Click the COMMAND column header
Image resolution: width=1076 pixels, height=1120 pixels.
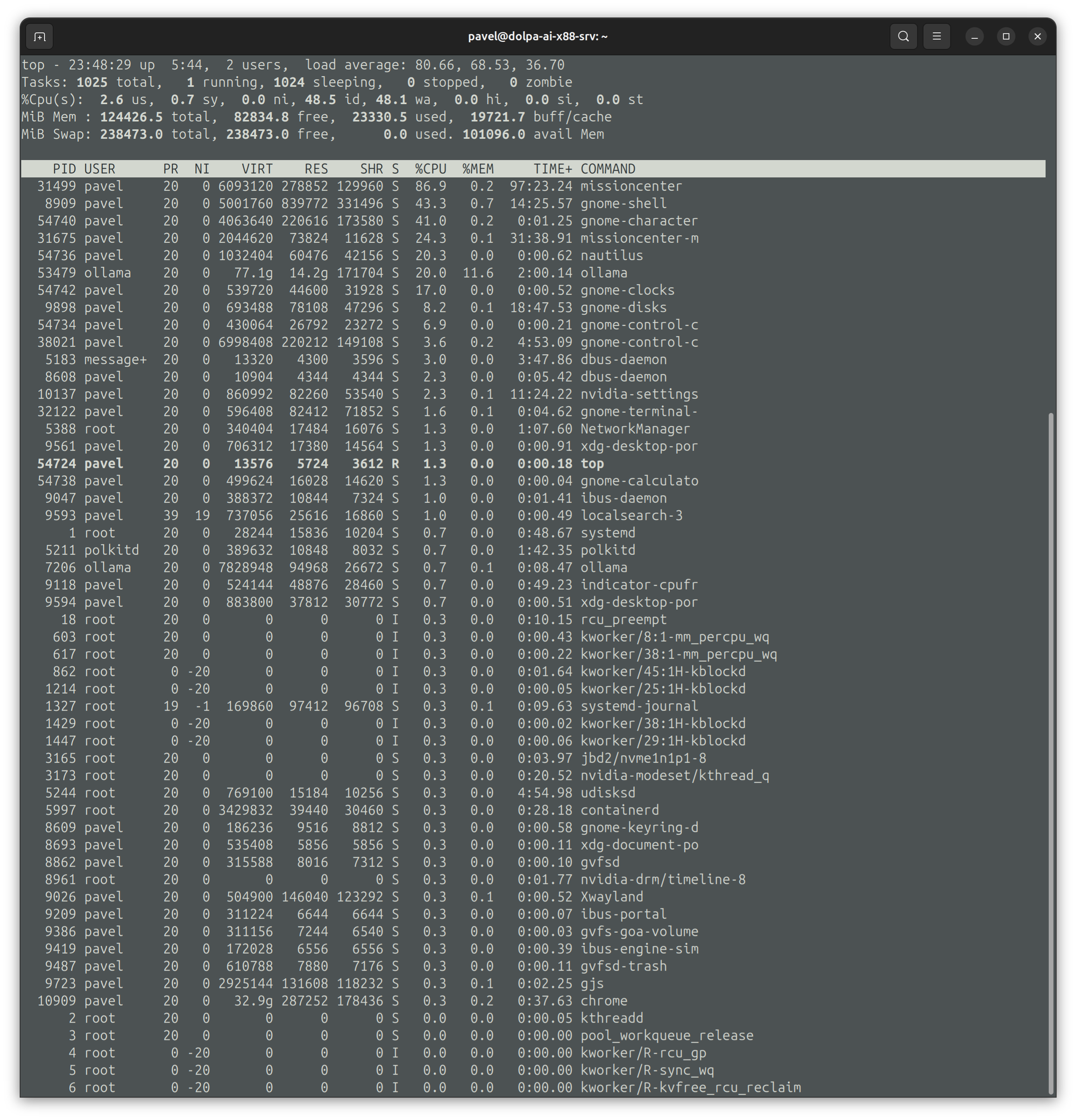pyautogui.click(x=608, y=169)
